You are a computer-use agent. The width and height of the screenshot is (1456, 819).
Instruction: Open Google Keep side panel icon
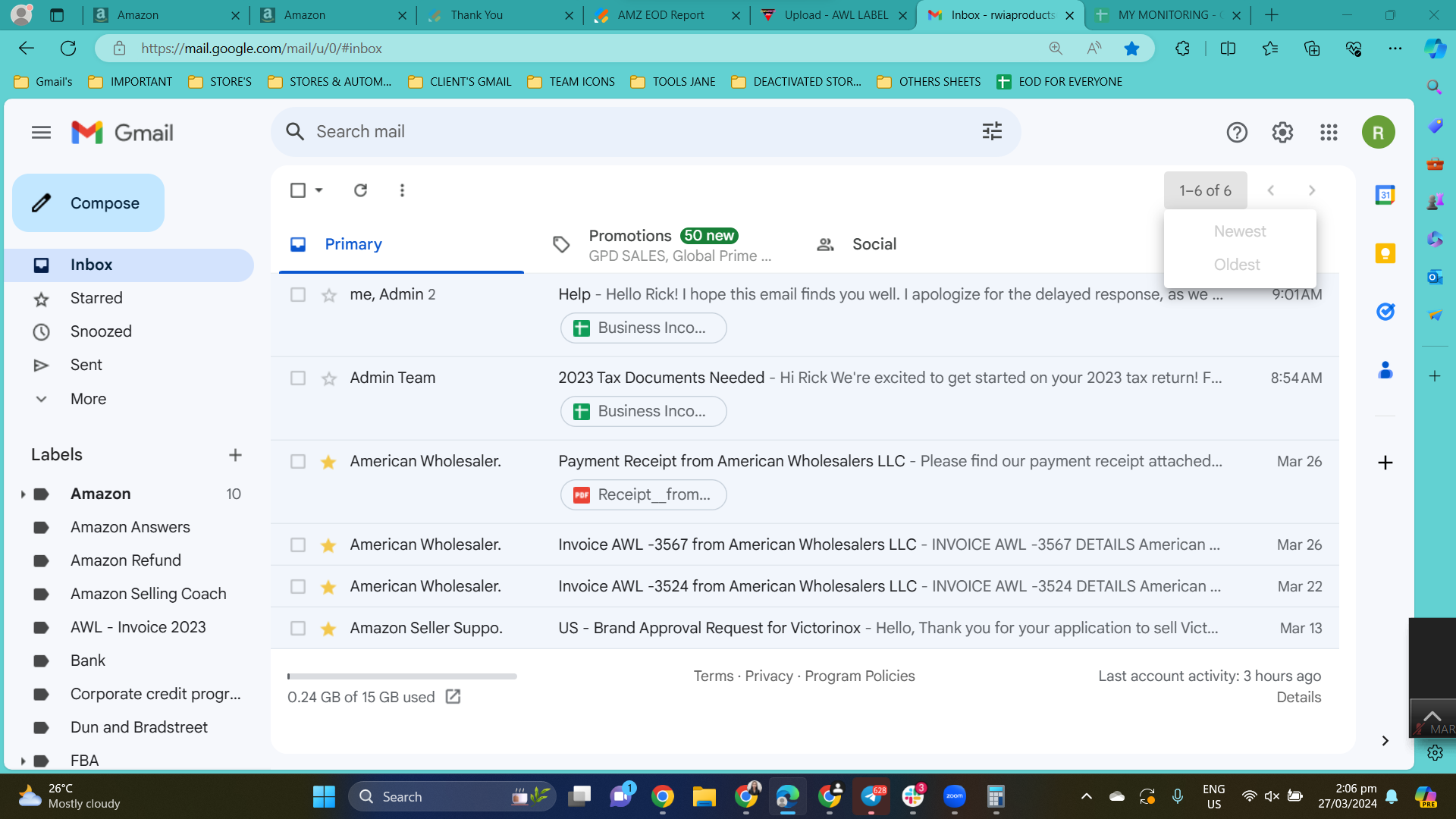tap(1385, 253)
